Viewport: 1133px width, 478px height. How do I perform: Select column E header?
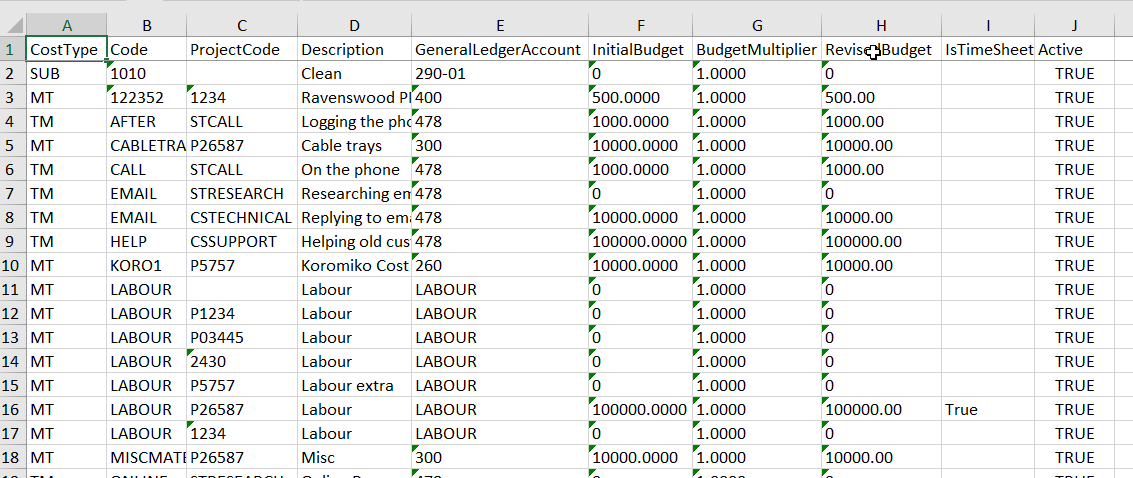(499, 25)
